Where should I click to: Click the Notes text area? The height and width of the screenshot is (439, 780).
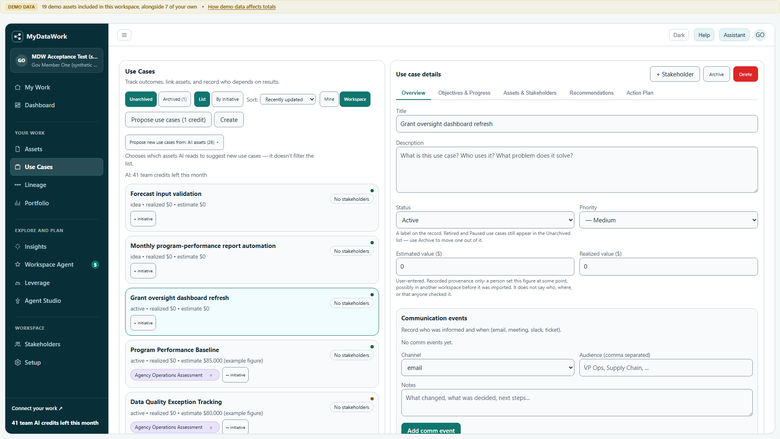click(x=577, y=402)
